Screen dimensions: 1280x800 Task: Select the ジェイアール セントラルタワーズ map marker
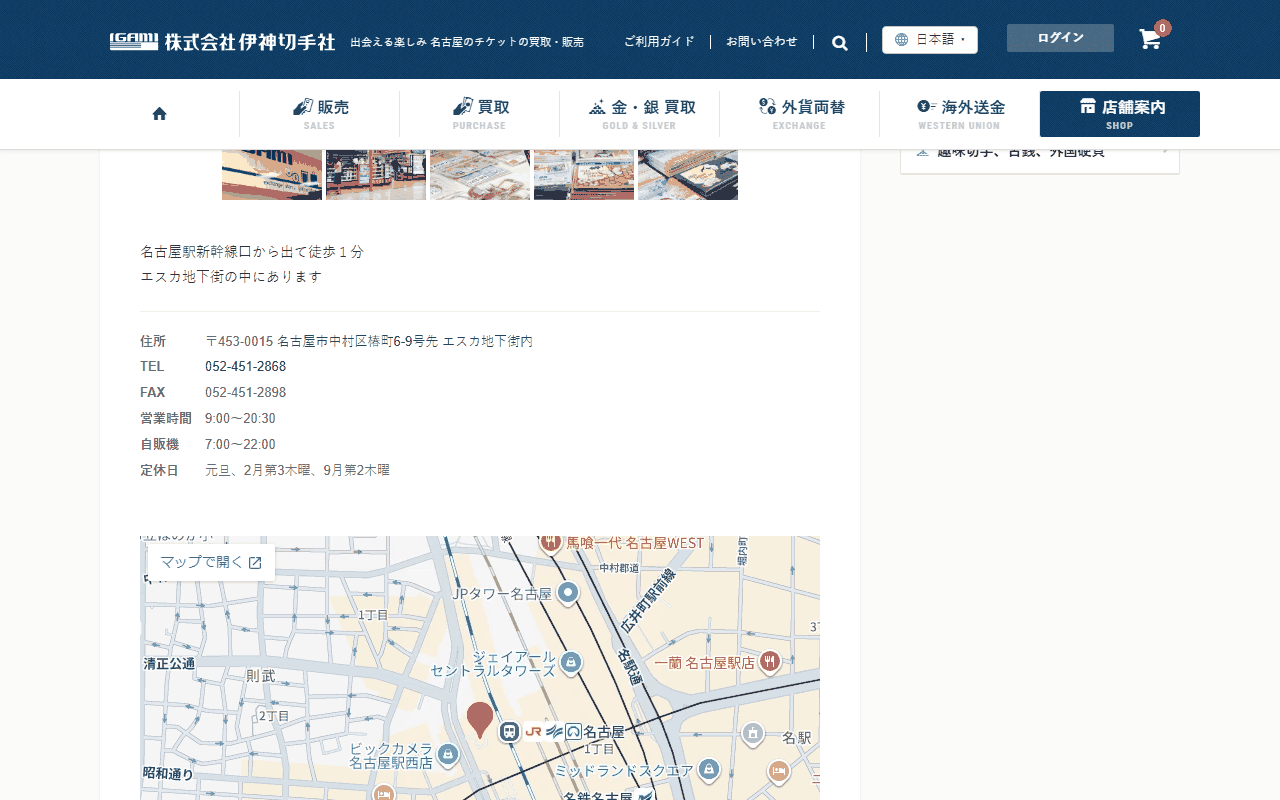tap(571, 662)
